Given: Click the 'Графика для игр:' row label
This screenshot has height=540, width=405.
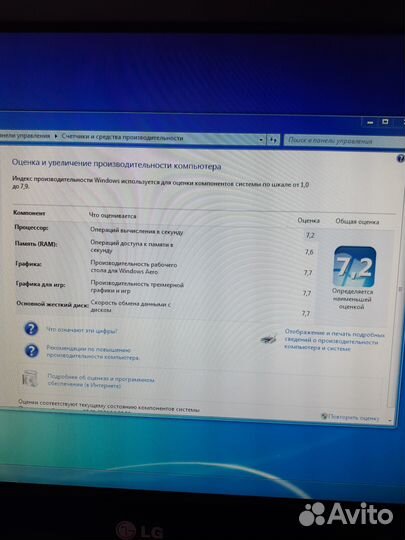Looking at the screenshot, I should pyautogui.click(x=41, y=284).
